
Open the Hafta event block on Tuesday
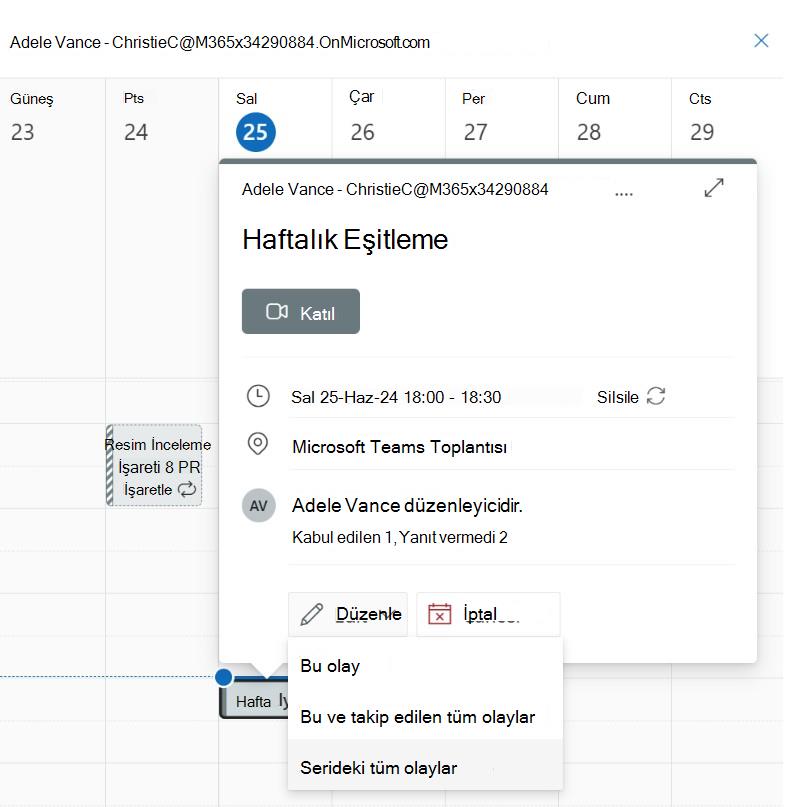pos(254,700)
